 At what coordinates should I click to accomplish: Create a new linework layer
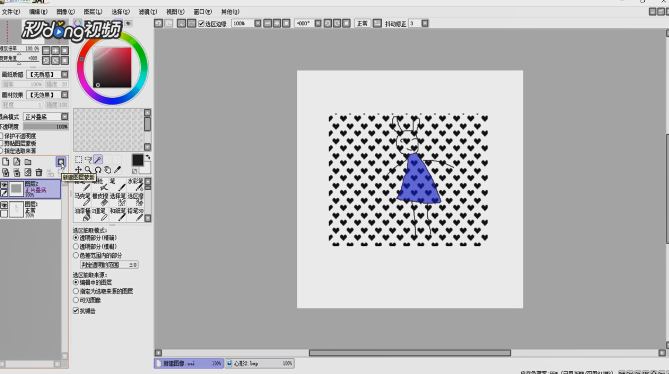[x=17, y=162]
